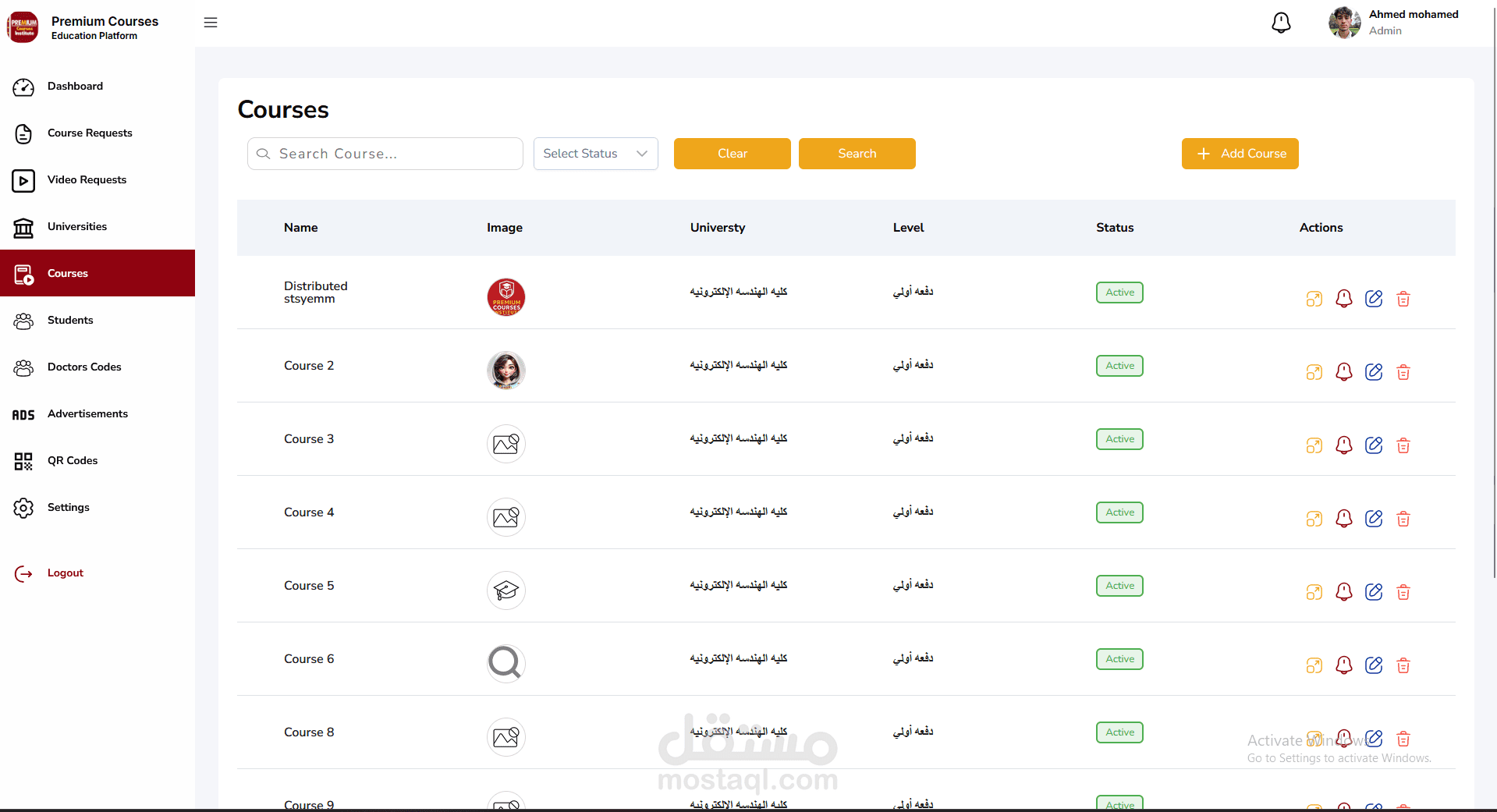Open Course 6 row open-link icon

coord(1314,665)
